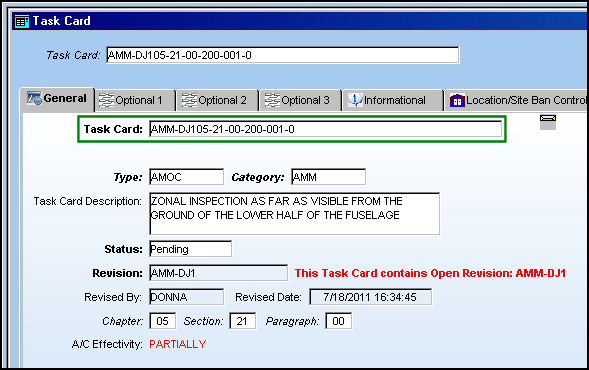Click the Chapter label
The width and height of the screenshot is (589, 370).
[x=122, y=322]
